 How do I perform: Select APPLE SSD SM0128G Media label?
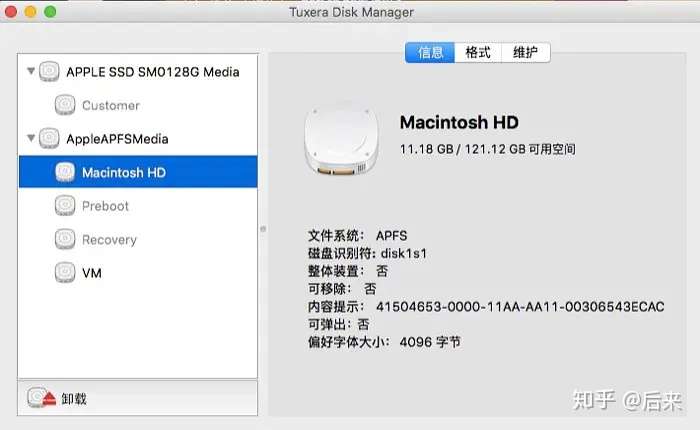click(153, 72)
